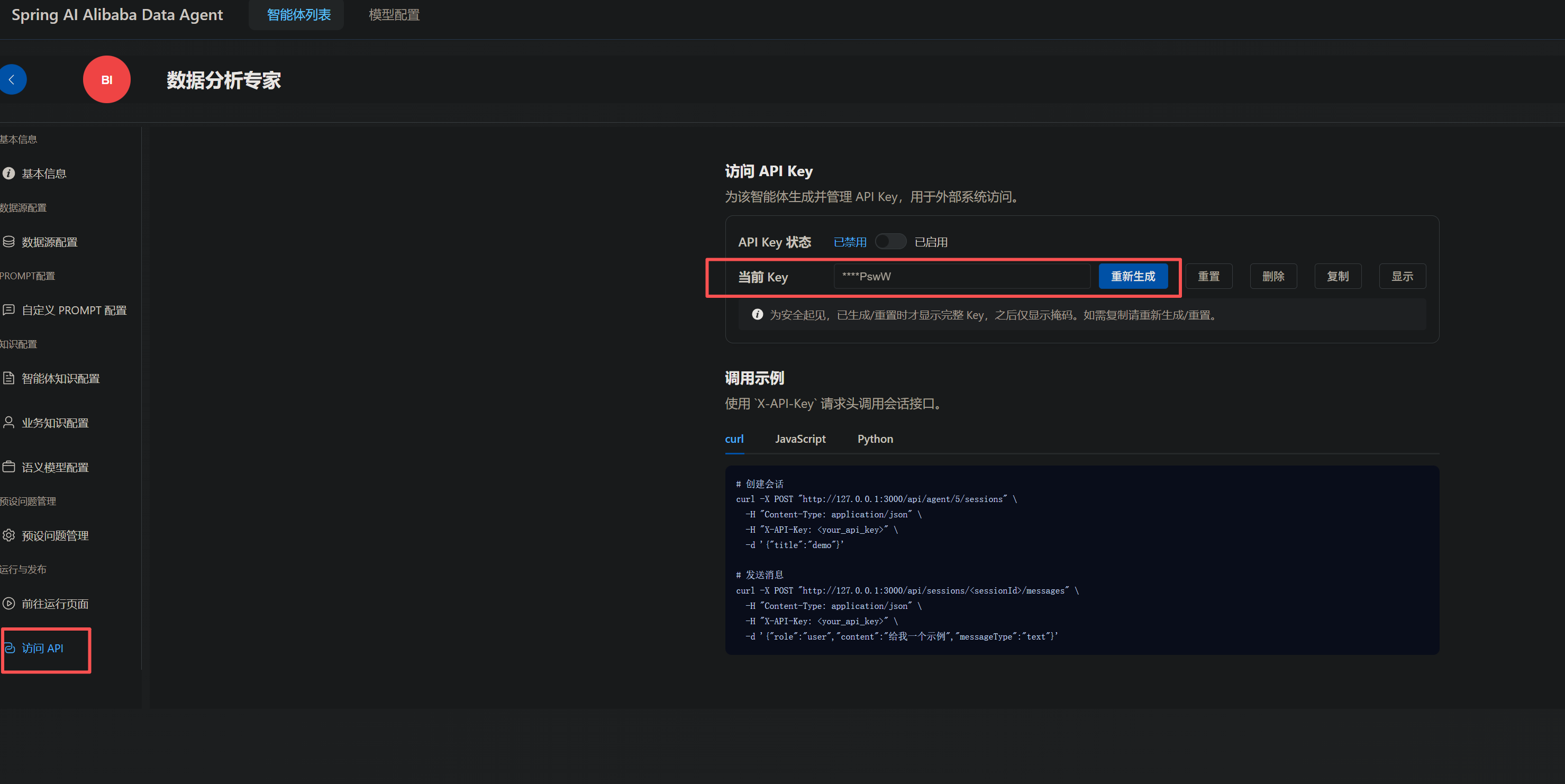Viewport: 1565px width, 784px height.
Task: Click the 重新生成 button
Action: point(1132,276)
